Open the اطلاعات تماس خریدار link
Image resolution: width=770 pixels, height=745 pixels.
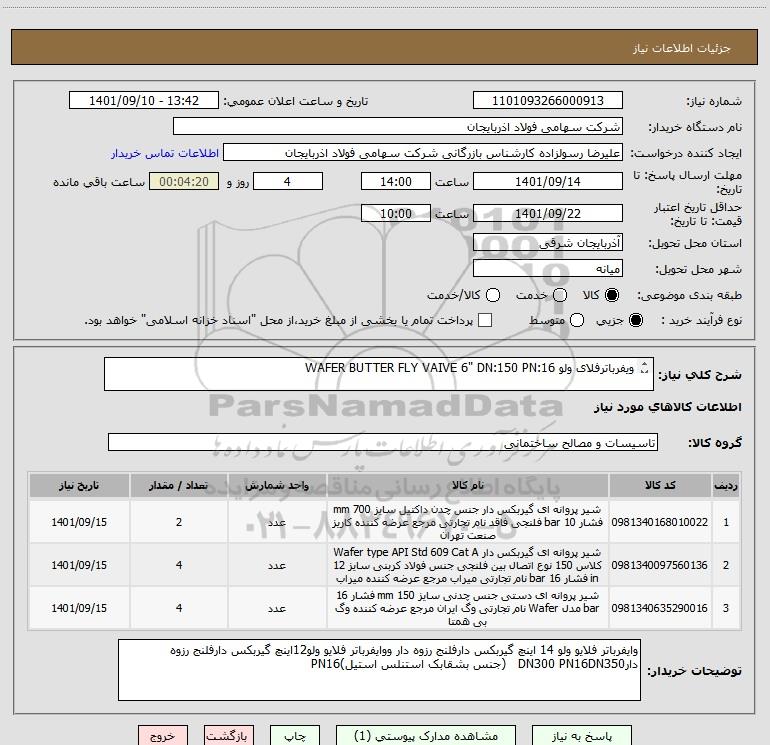coord(165,153)
